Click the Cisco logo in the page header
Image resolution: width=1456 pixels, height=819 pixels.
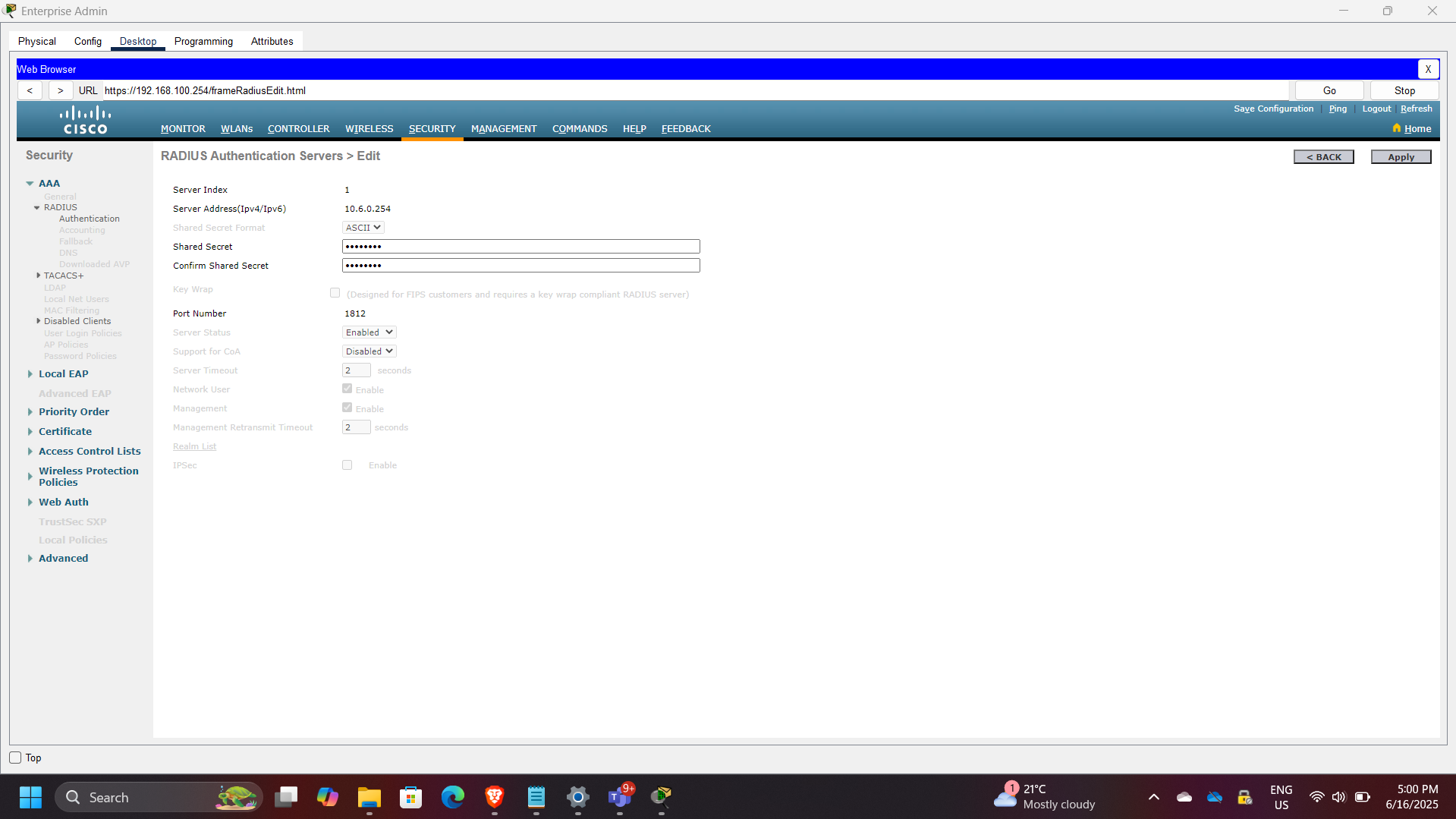84,119
